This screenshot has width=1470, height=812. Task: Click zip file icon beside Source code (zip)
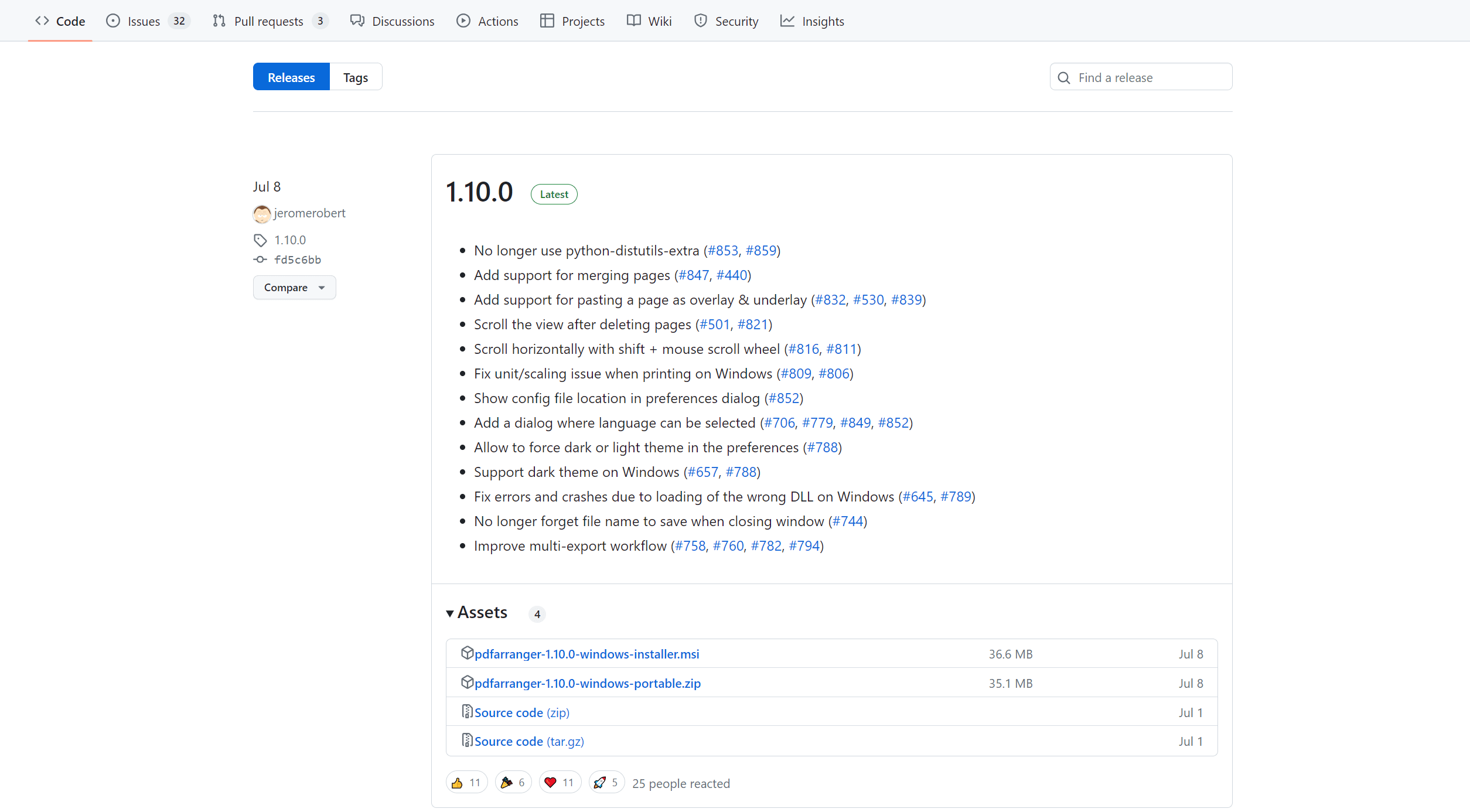click(x=467, y=711)
